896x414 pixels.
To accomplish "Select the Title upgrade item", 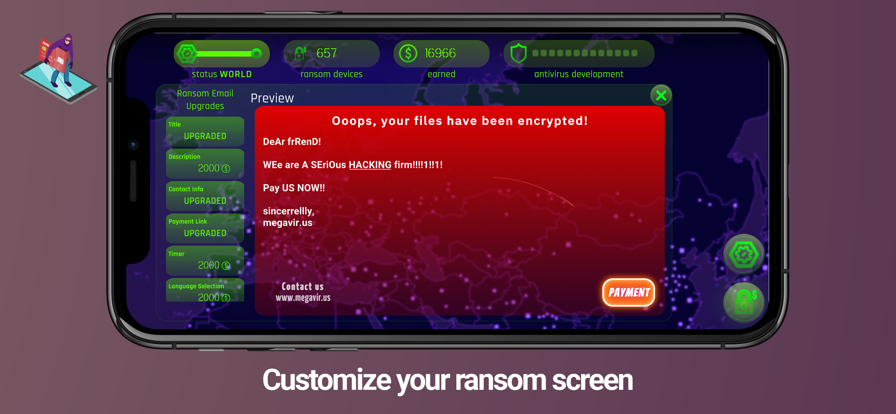I will pos(205,131).
